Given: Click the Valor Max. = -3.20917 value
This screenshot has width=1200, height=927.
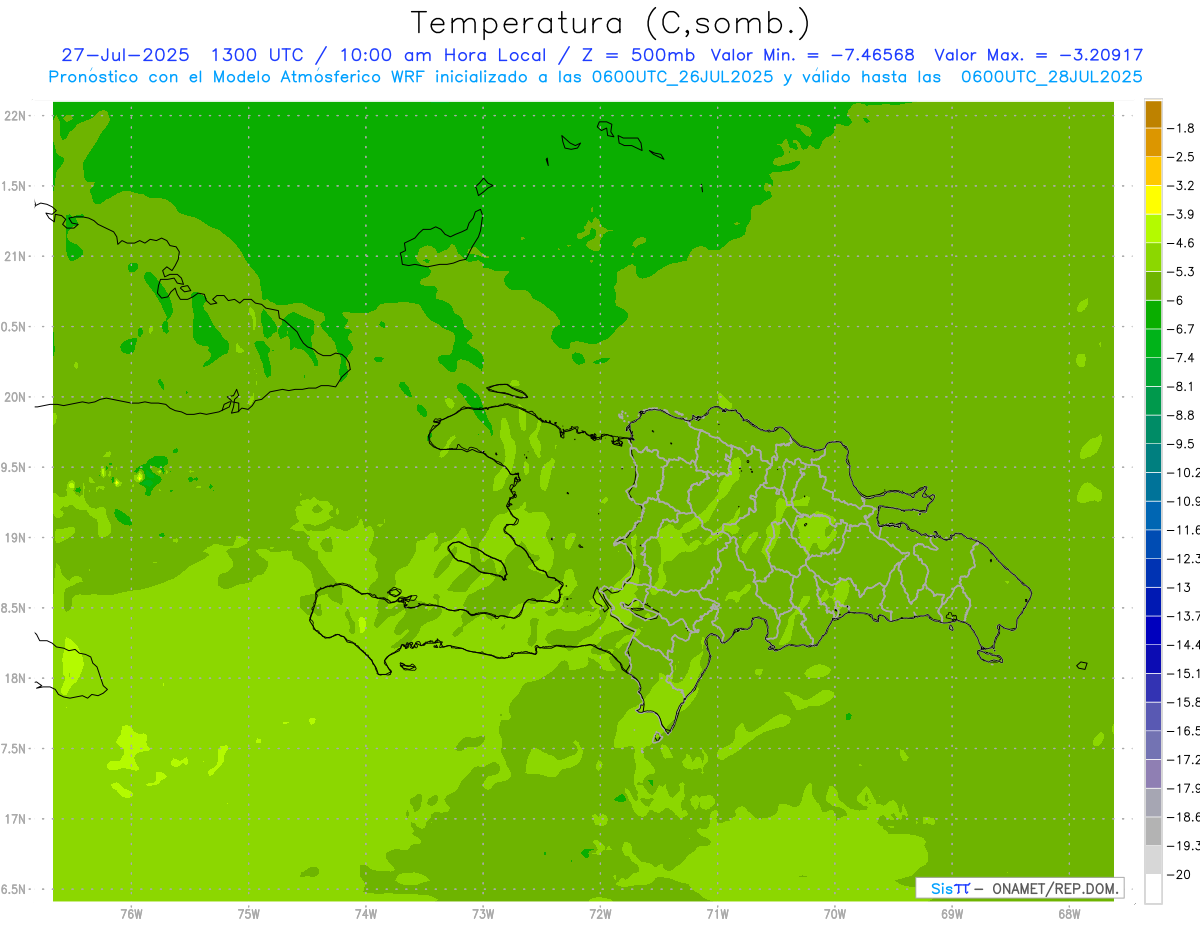Looking at the screenshot, I should 1038,55.
